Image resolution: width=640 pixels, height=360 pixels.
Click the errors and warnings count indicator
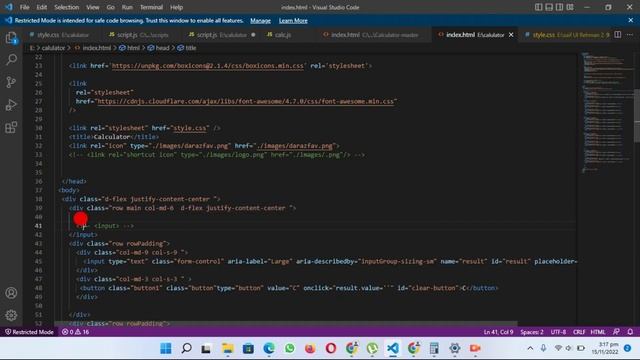coord(76,332)
